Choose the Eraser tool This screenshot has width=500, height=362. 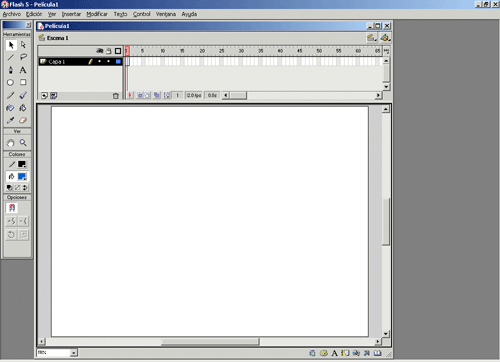point(23,120)
